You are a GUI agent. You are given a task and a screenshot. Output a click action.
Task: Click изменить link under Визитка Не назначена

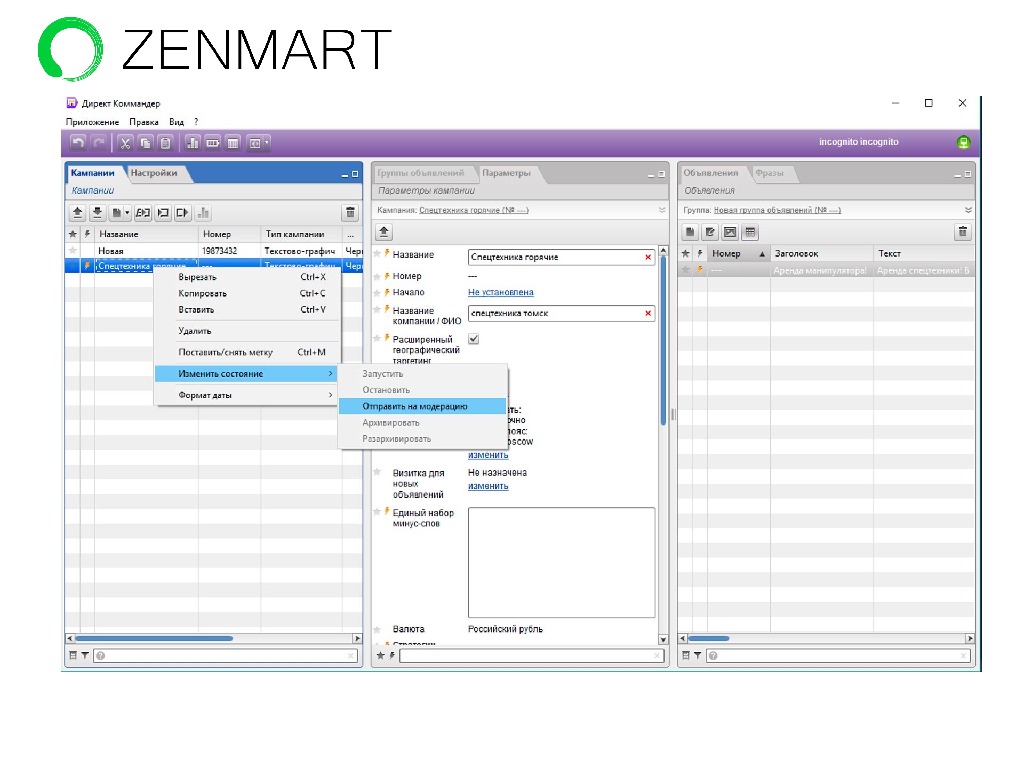[x=488, y=486]
